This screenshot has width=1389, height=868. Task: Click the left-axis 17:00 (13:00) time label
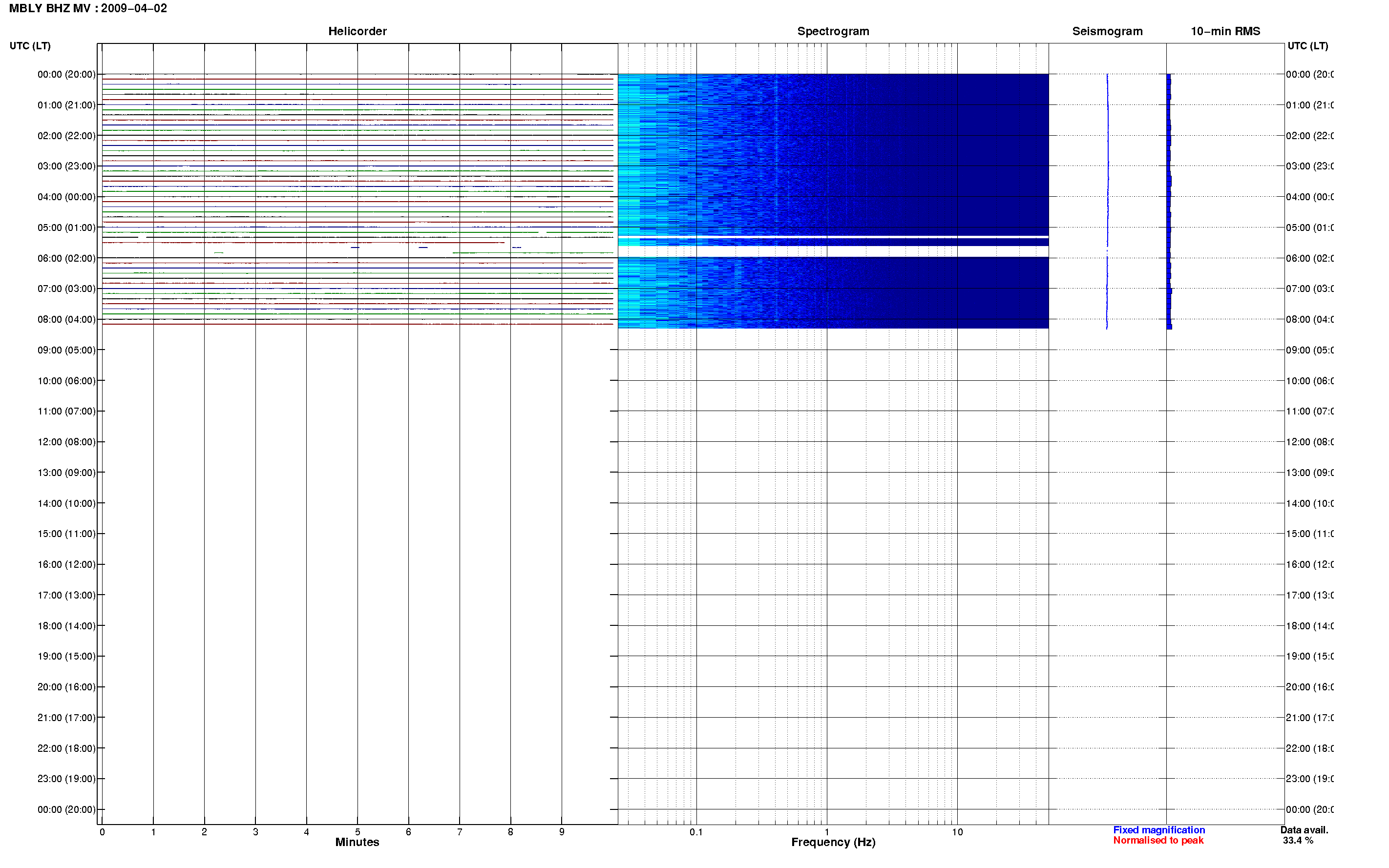[66, 595]
